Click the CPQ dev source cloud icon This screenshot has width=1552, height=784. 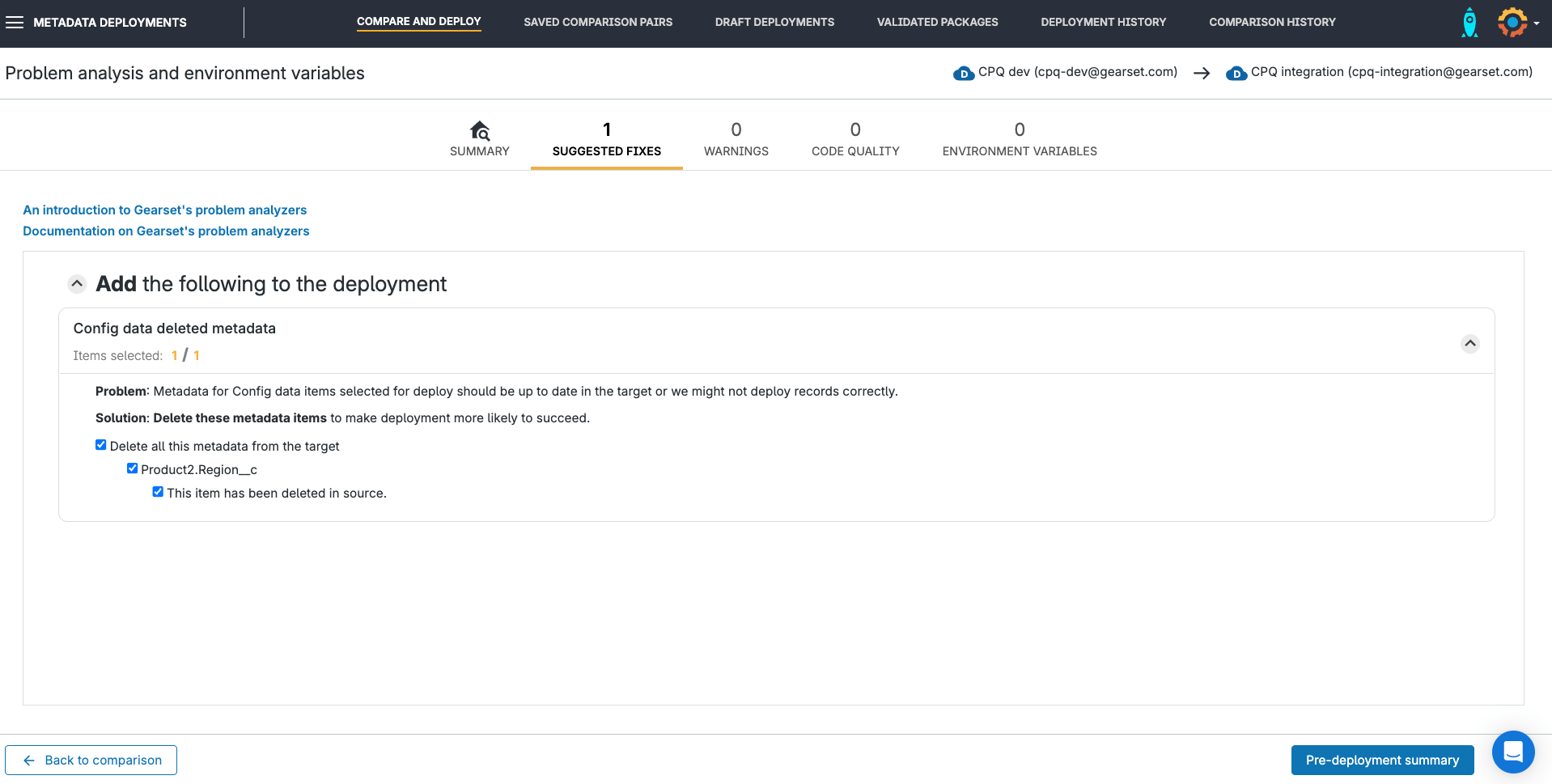(x=963, y=74)
